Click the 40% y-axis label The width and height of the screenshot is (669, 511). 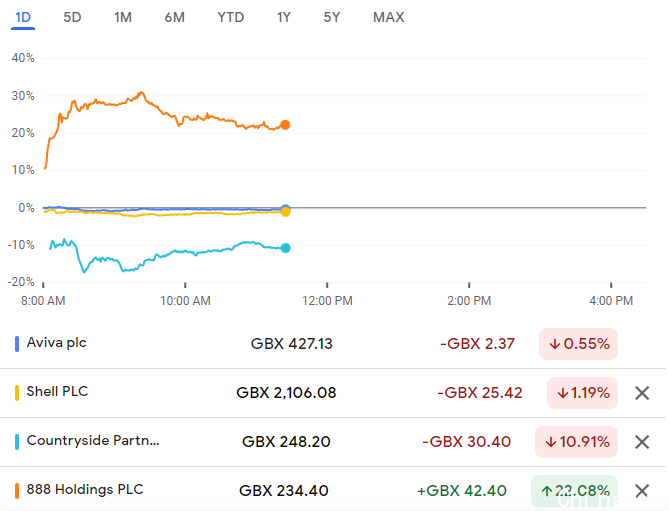23,58
